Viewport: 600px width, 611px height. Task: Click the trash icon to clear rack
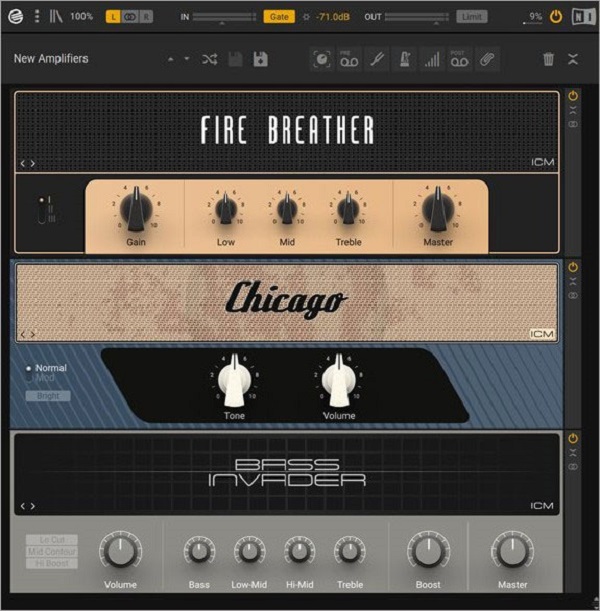click(x=549, y=59)
